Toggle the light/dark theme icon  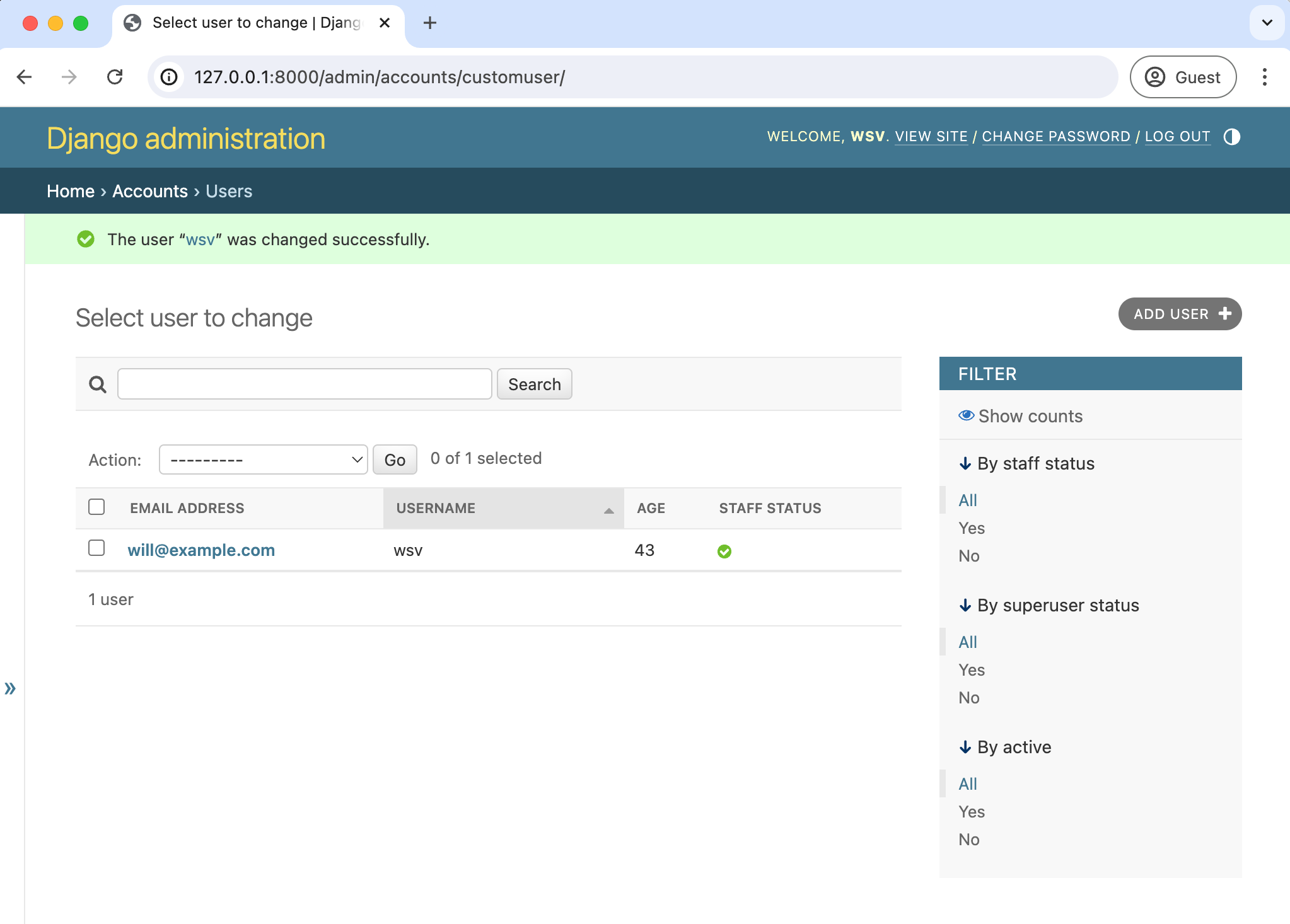(x=1231, y=137)
